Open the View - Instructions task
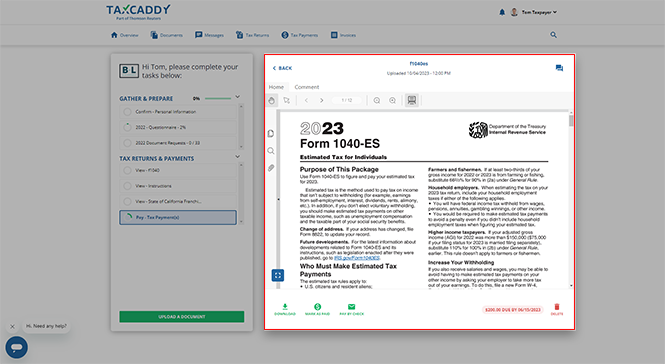Screen dimensions: 665x364 [x=178, y=186]
